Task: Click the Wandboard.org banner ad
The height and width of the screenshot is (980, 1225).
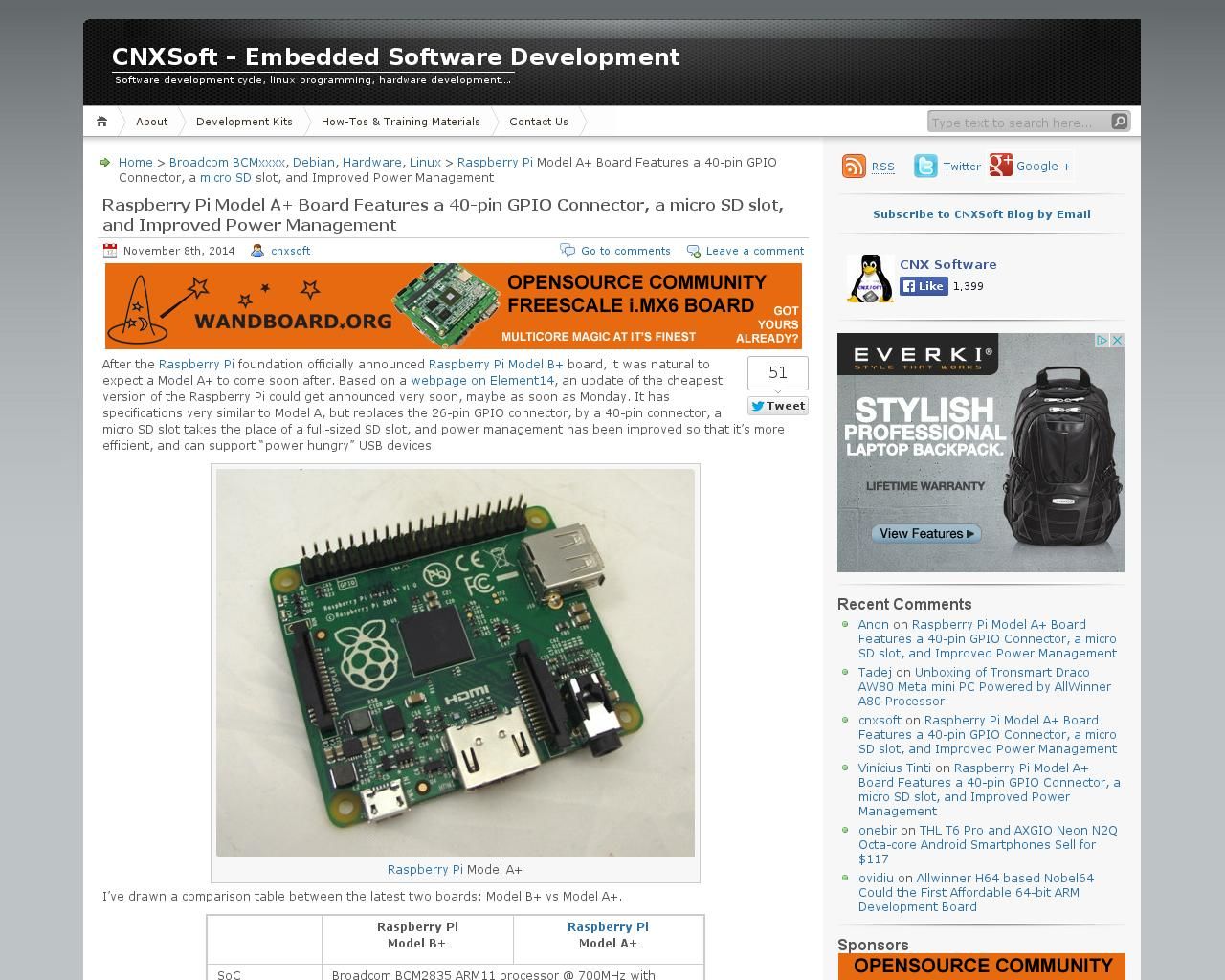Action: 454,306
